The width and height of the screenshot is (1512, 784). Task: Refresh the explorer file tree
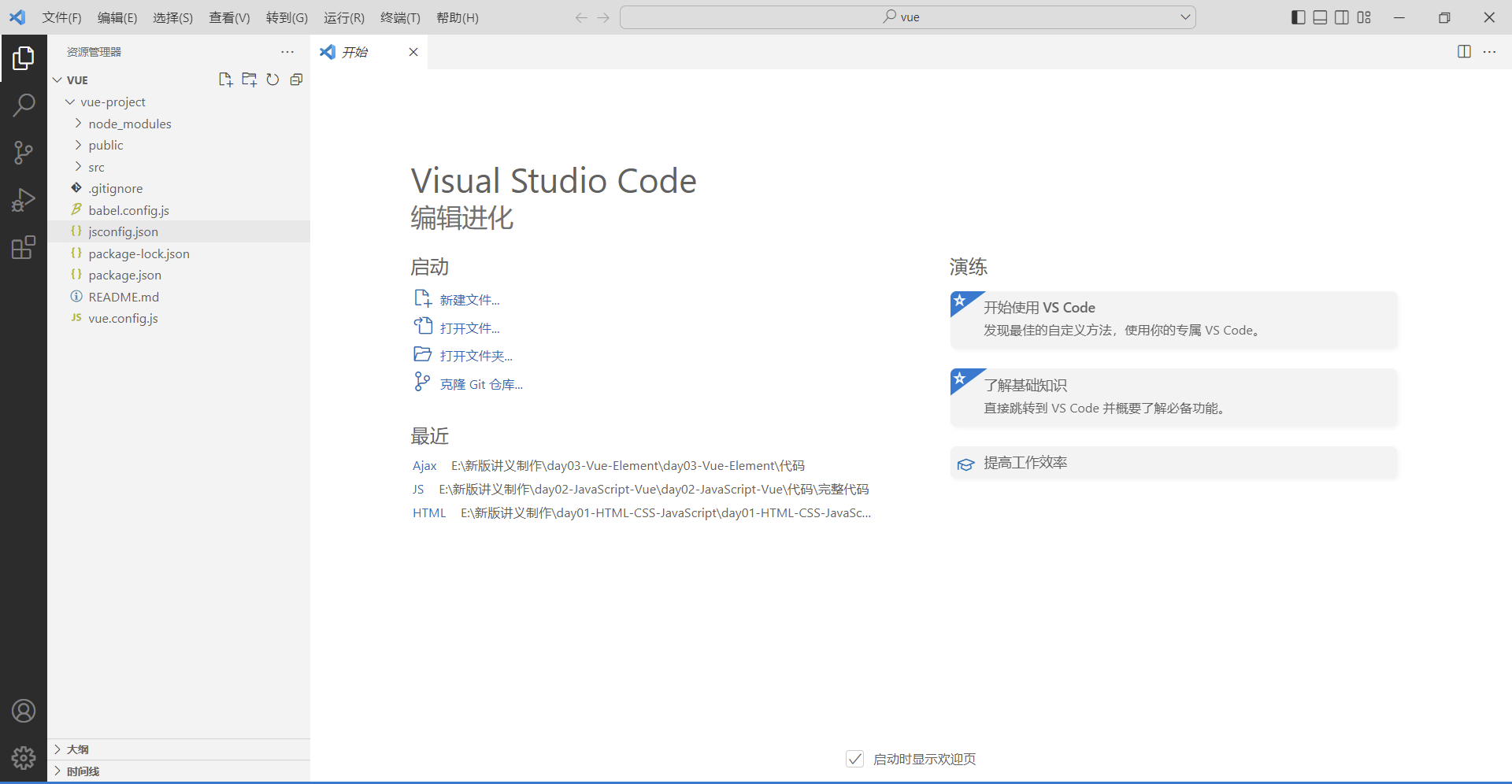272,80
